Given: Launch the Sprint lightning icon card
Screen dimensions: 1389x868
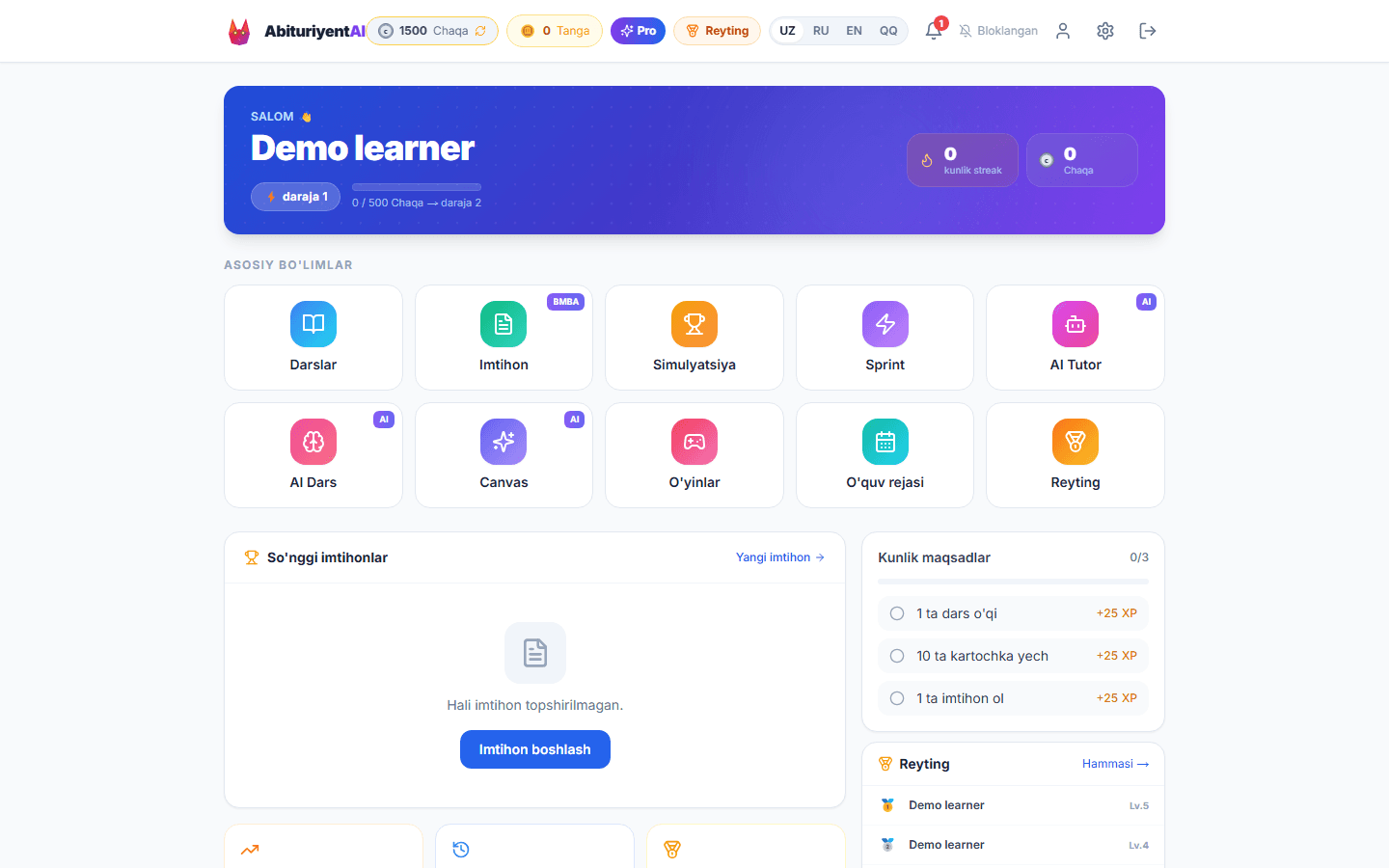Looking at the screenshot, I should (x=885, y=338).
